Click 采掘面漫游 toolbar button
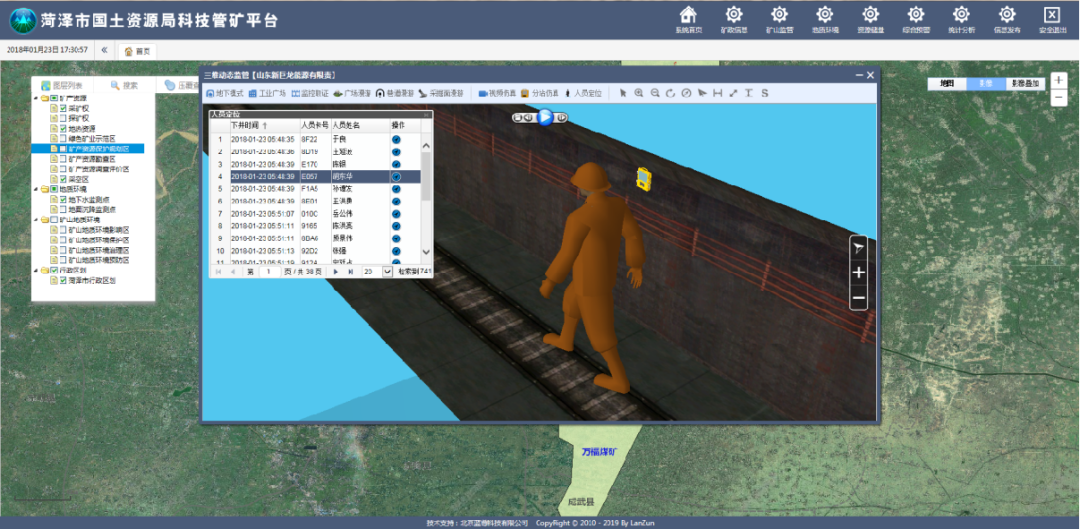Screen dimensions: 1080x529 coord(441,93)
